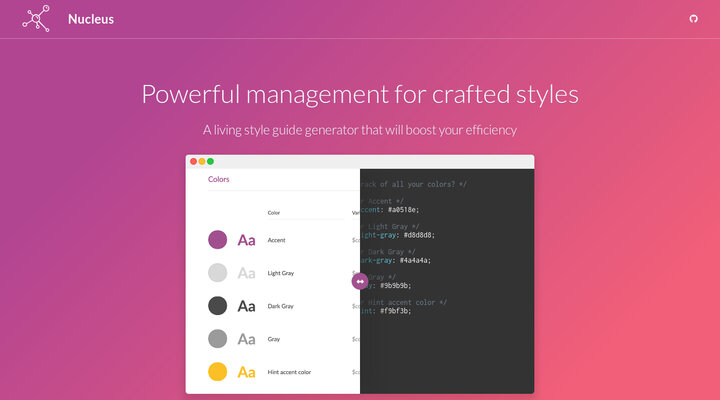Click the '#9b9b9b' code value
The height and width of the screenshot is (400, 720).
tap(394, 286)
